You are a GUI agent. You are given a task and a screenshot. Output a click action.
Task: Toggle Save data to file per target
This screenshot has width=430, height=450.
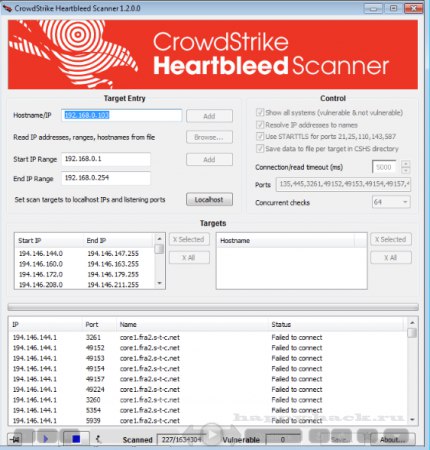point(260,148)
